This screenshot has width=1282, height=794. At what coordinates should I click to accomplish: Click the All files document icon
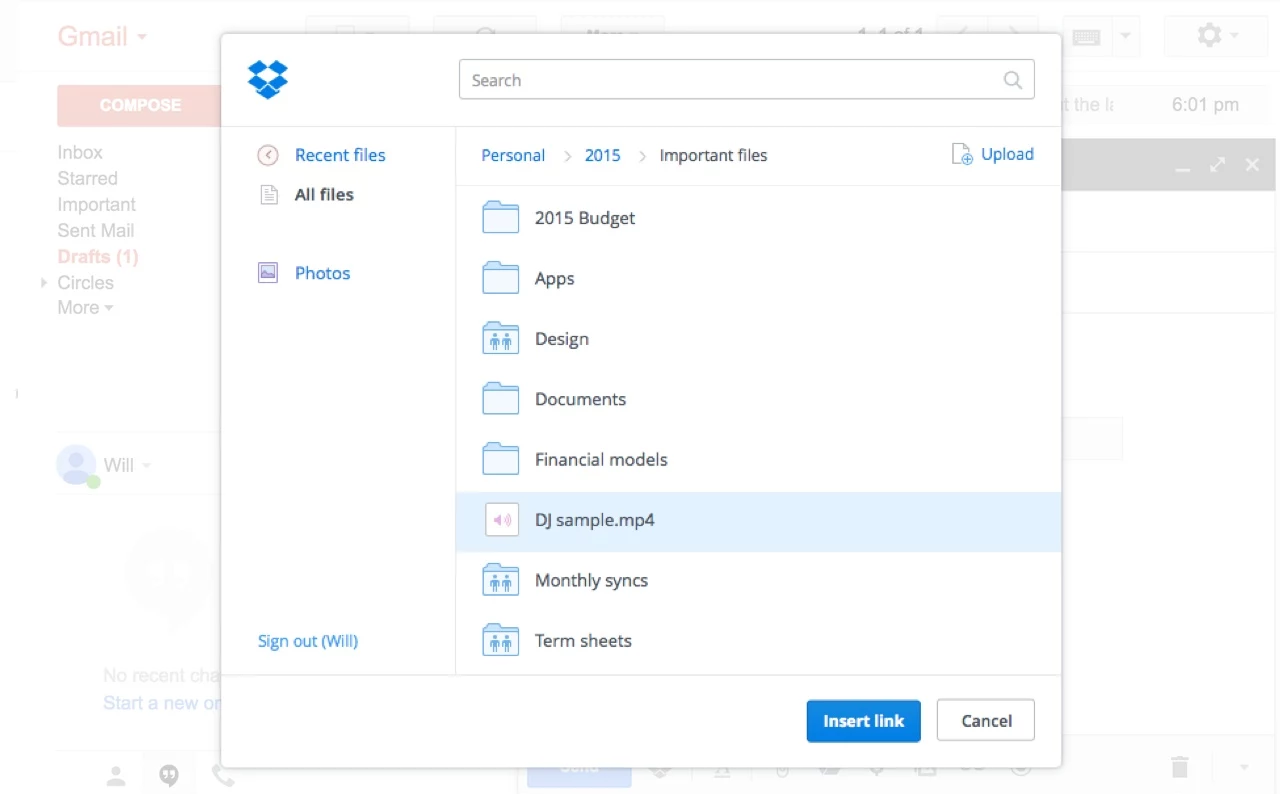[268, 195]
